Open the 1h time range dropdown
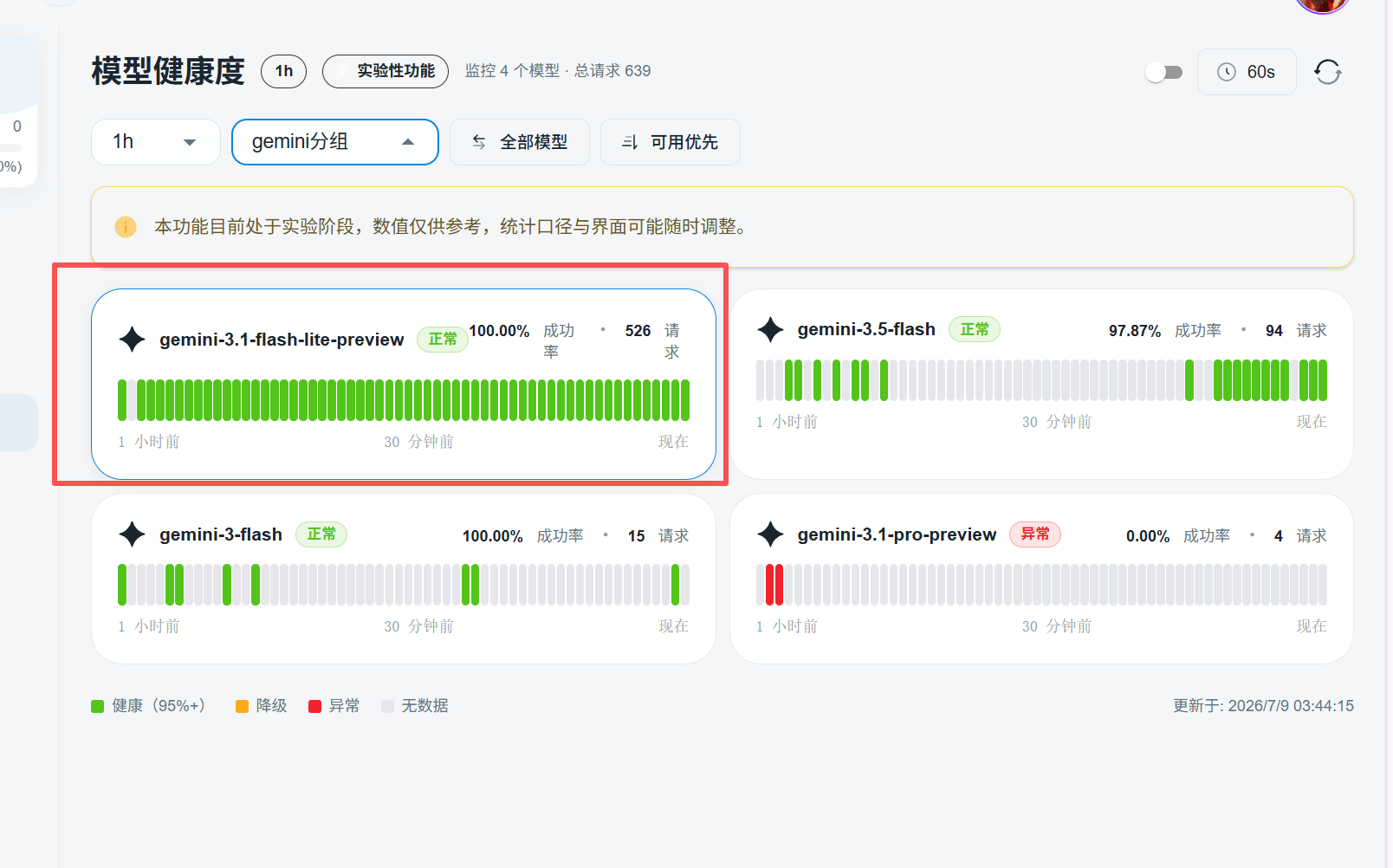 156,142
